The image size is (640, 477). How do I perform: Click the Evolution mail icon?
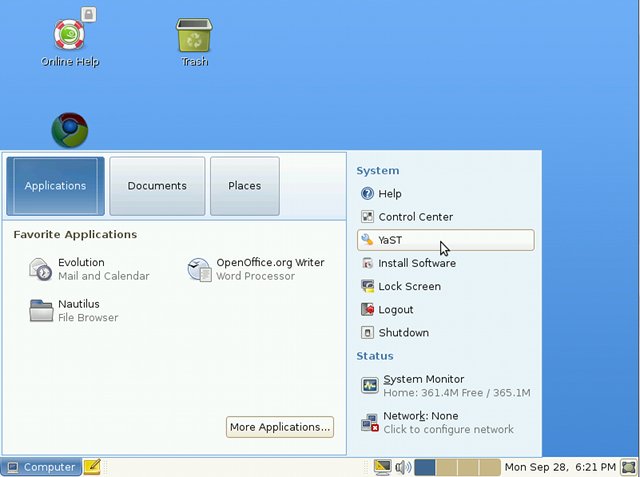pos(40,269)
